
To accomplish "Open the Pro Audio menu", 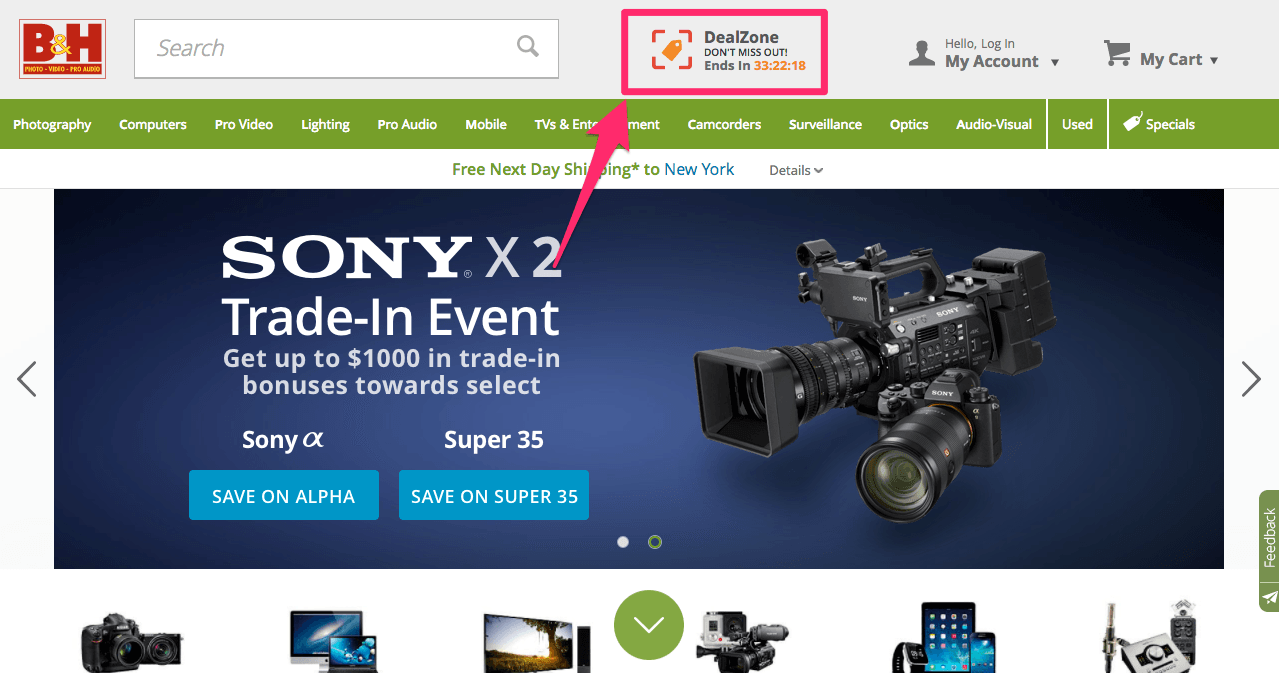I will click(x=407, y=124).
